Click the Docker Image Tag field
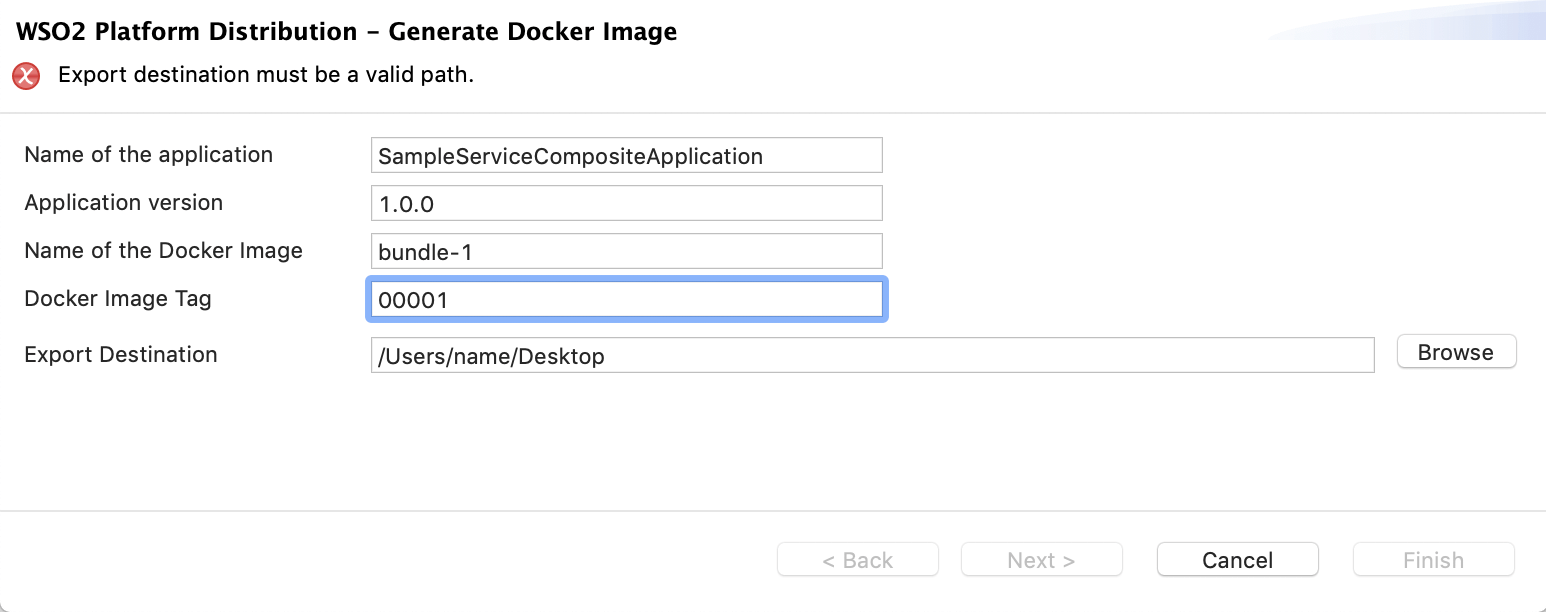This screenshot has width=1546, height=612. pyautogui.click(x=626, y=300)
